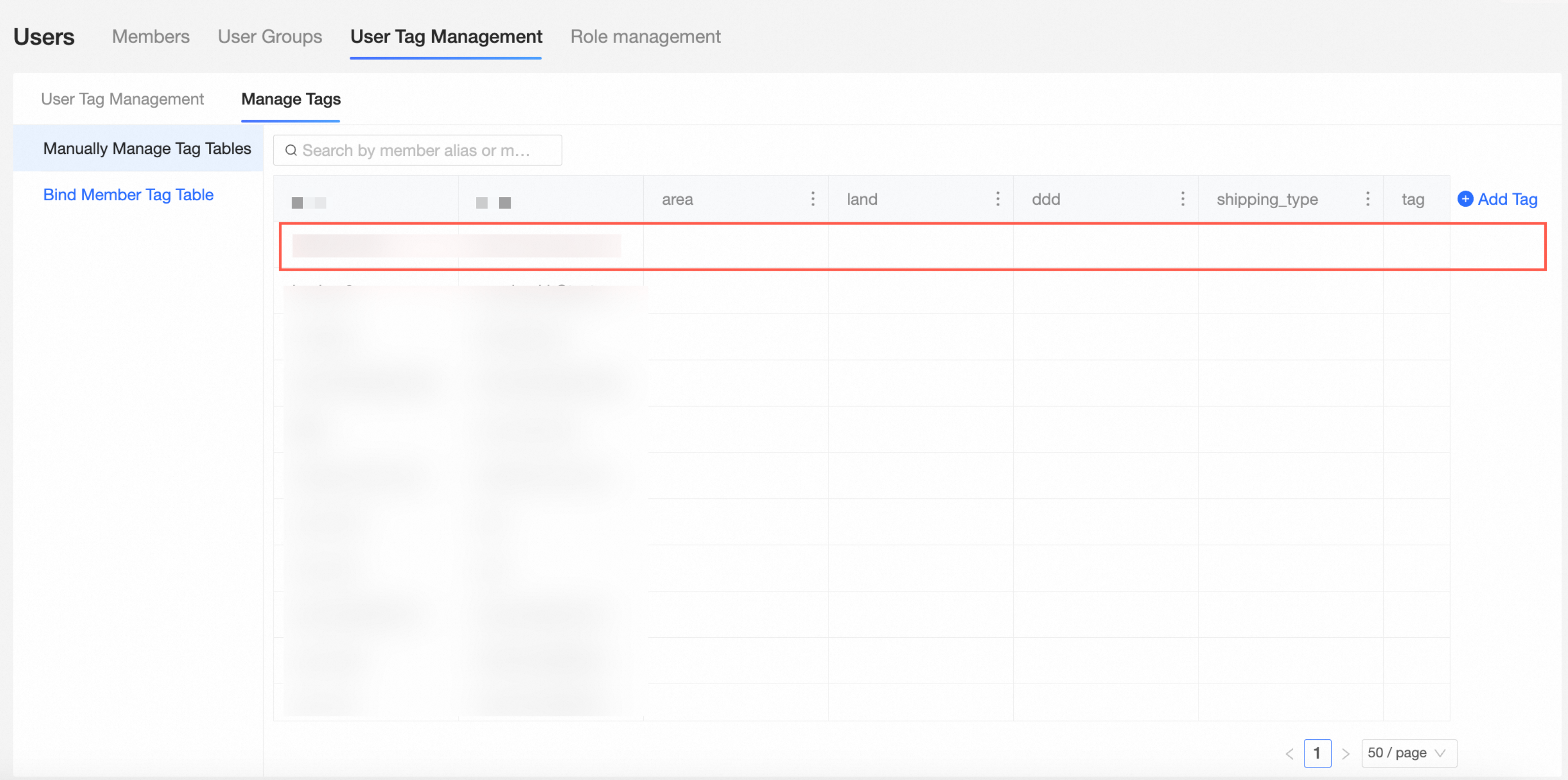Click the search magnifier icon

(291, 150)
